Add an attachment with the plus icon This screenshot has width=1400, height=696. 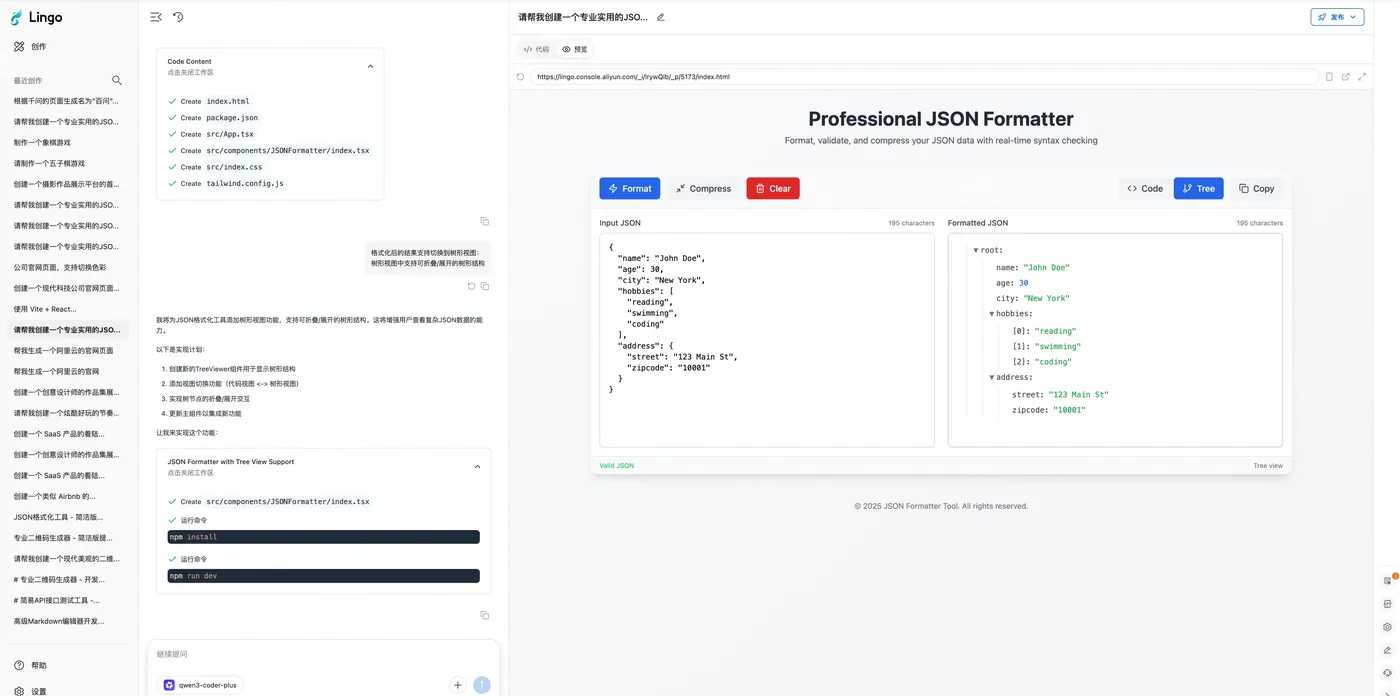coord(458,685)
